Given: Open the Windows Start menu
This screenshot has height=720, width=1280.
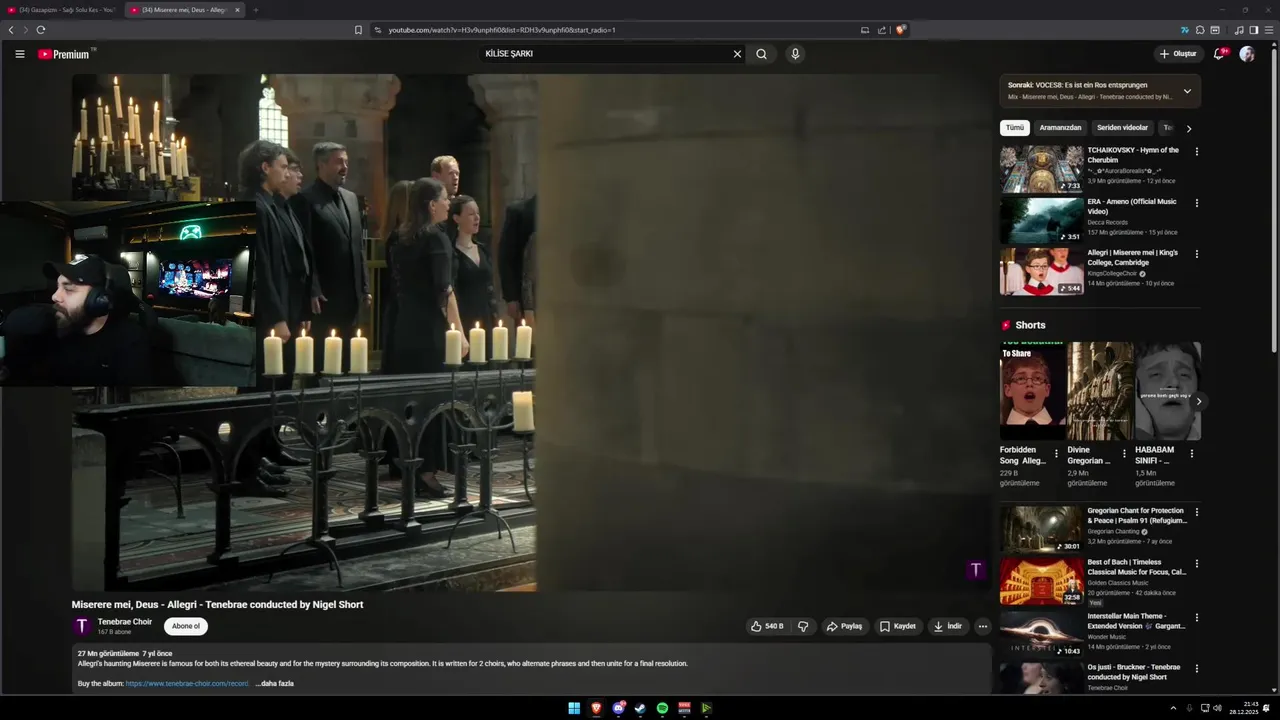Looking at the screenshot, I should (574, 708).
